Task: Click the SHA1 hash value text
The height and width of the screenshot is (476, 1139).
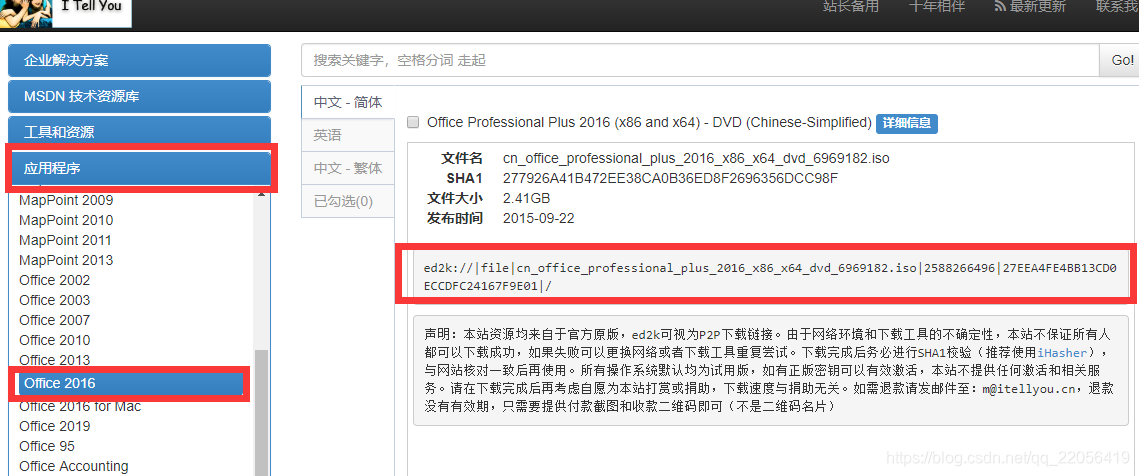Action: click(670, 178)
